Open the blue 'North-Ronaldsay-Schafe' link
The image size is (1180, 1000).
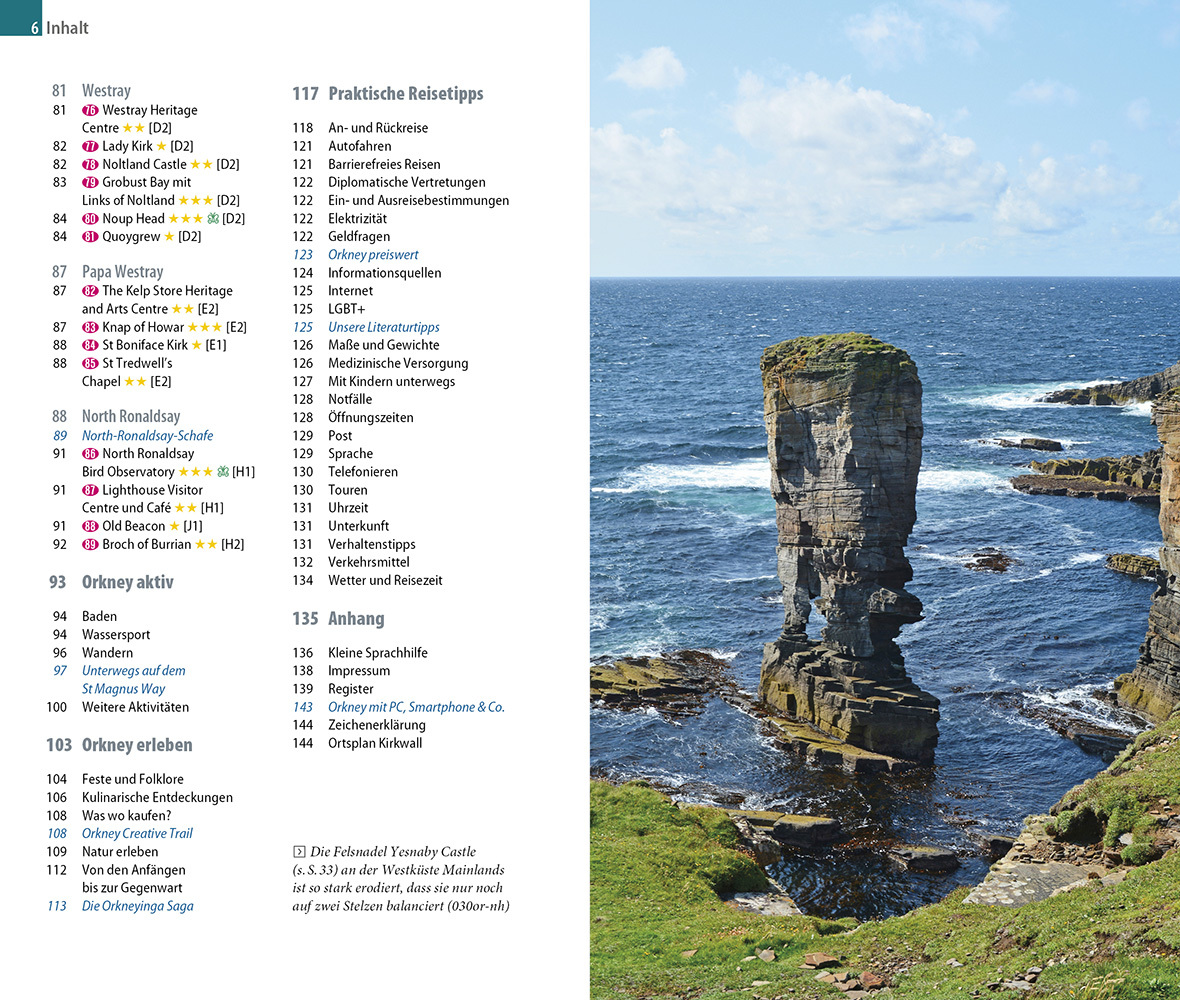tap(147, 436)
